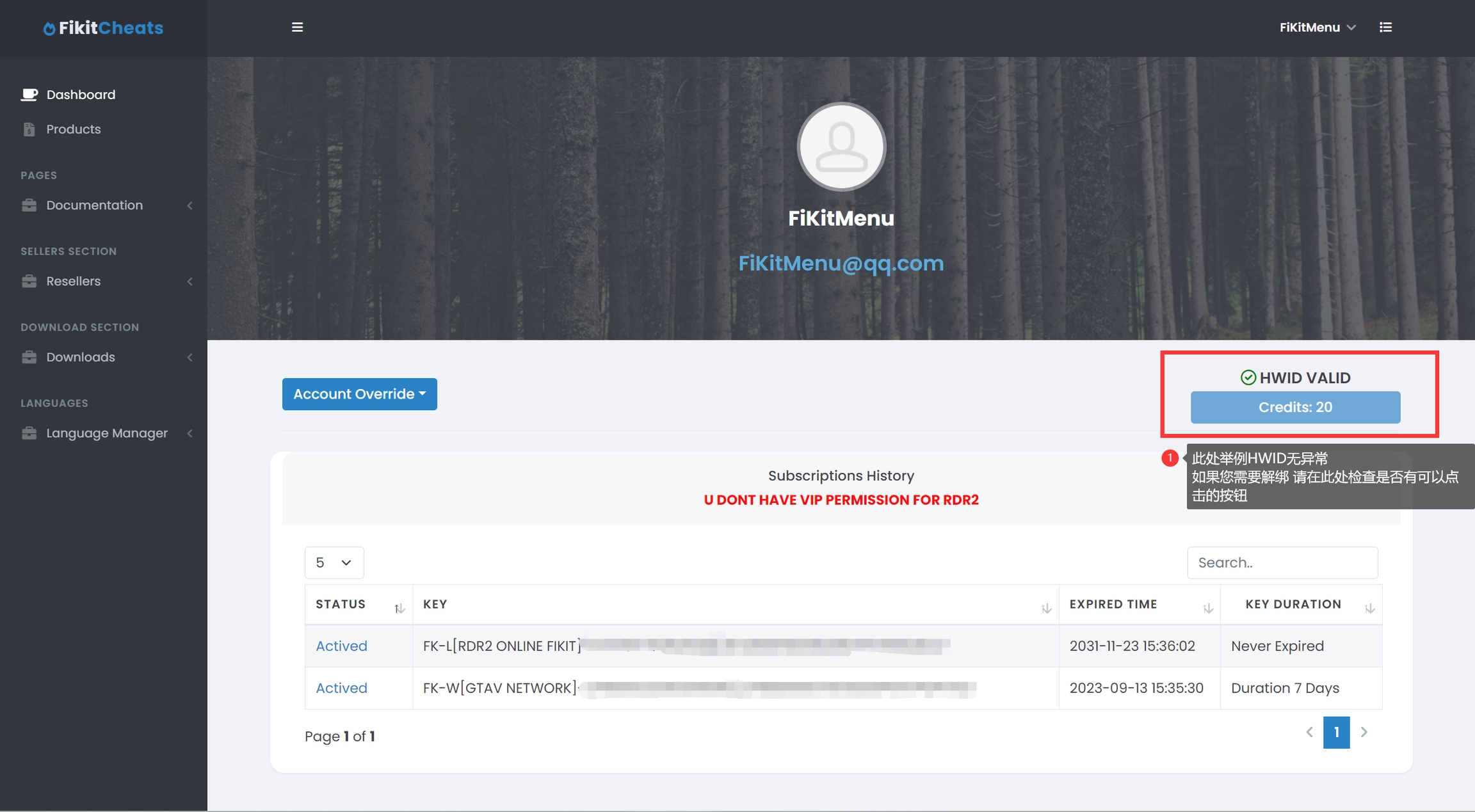Click the Credits: 20 button
Screen dimensions: 1475x812
tap(1295, 408)
